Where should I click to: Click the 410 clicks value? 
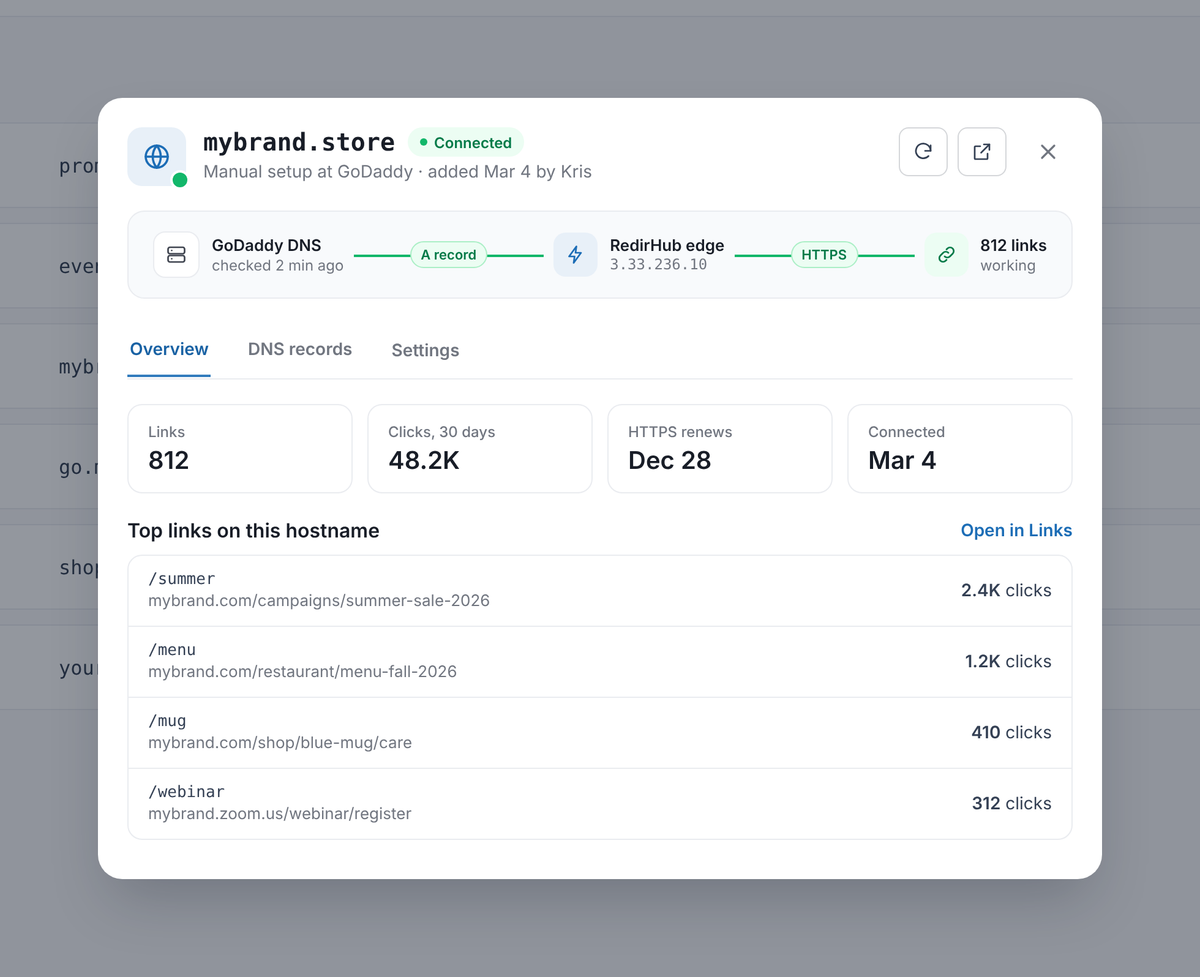point(1011,733)
